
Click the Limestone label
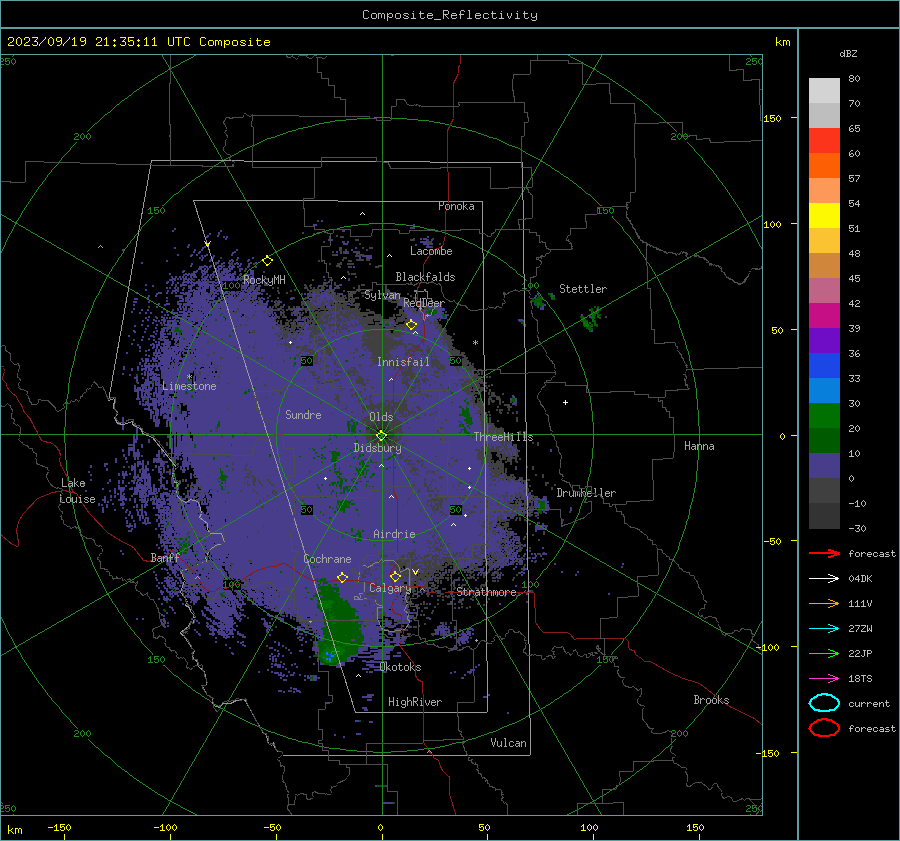point(189,386)
